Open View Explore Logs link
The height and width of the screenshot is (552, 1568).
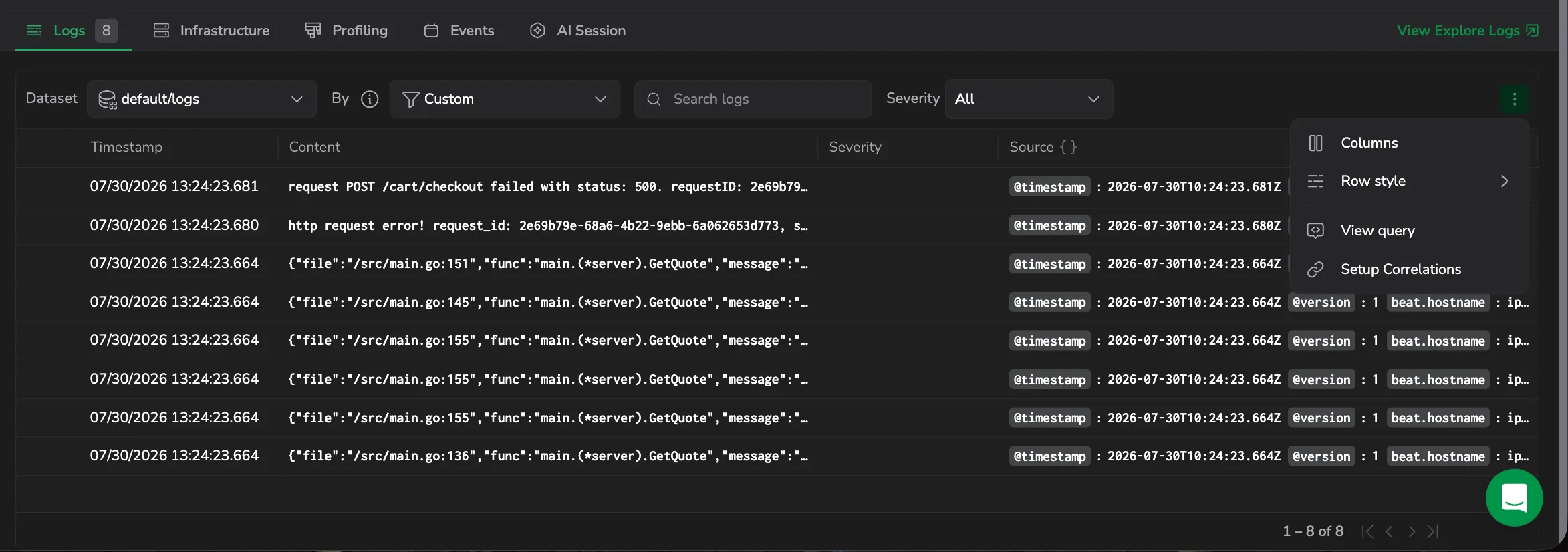1468,31
